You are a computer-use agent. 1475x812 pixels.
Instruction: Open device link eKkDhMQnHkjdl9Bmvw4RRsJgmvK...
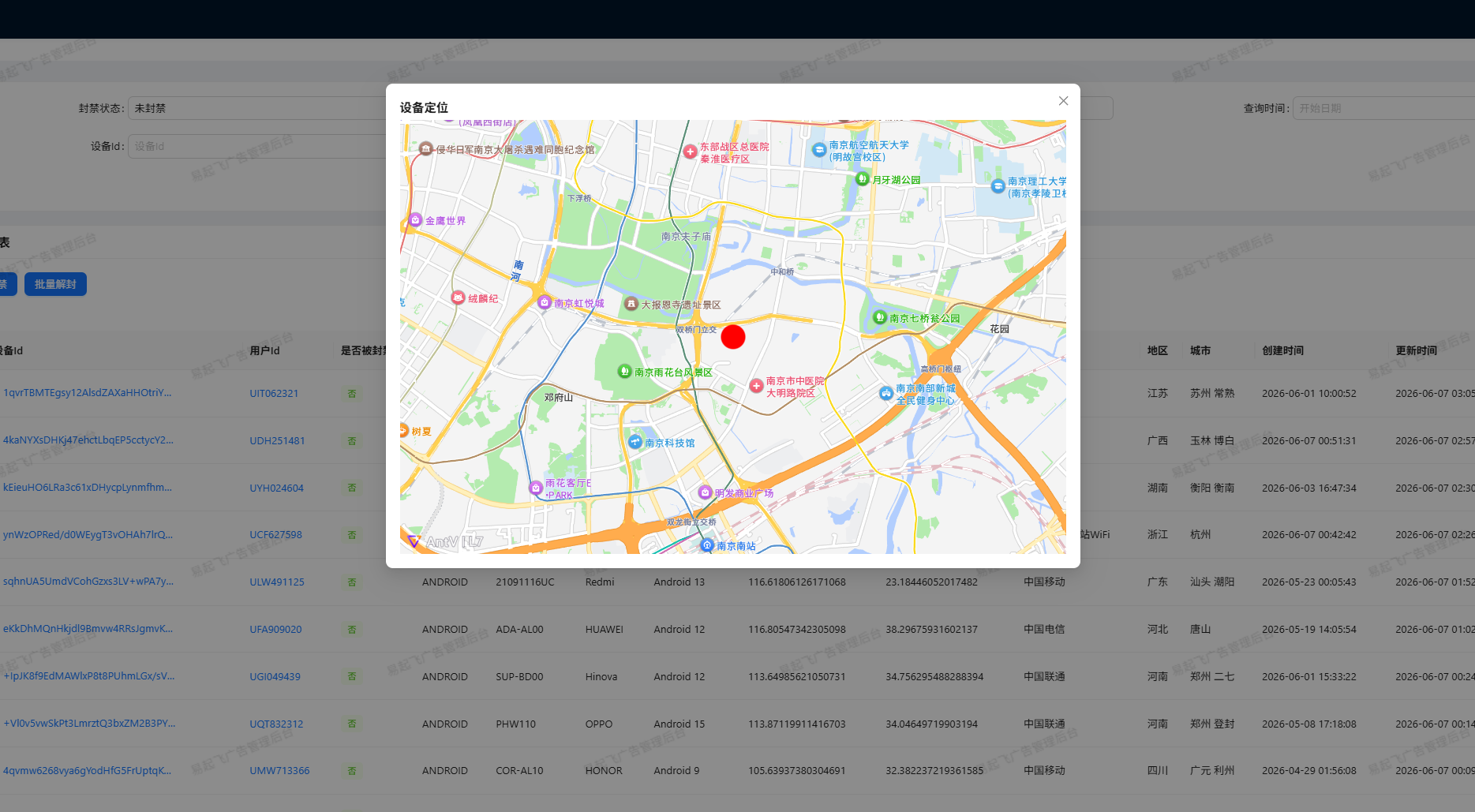(88, 629)
